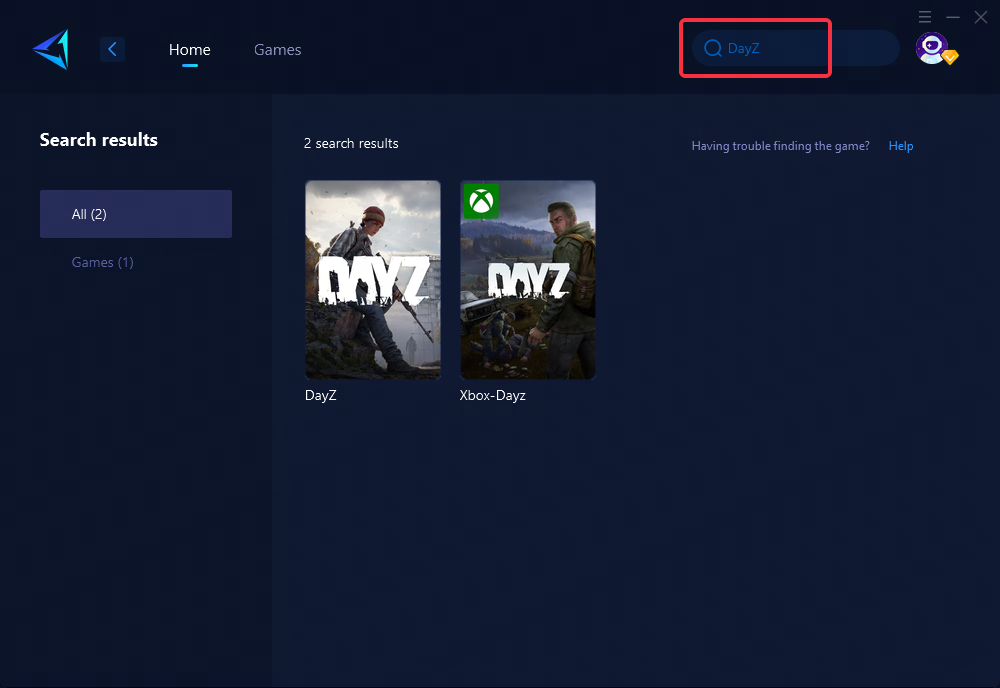1000x688 pixels.
Task: Select the All (2) filter
Action: [136, 214]
